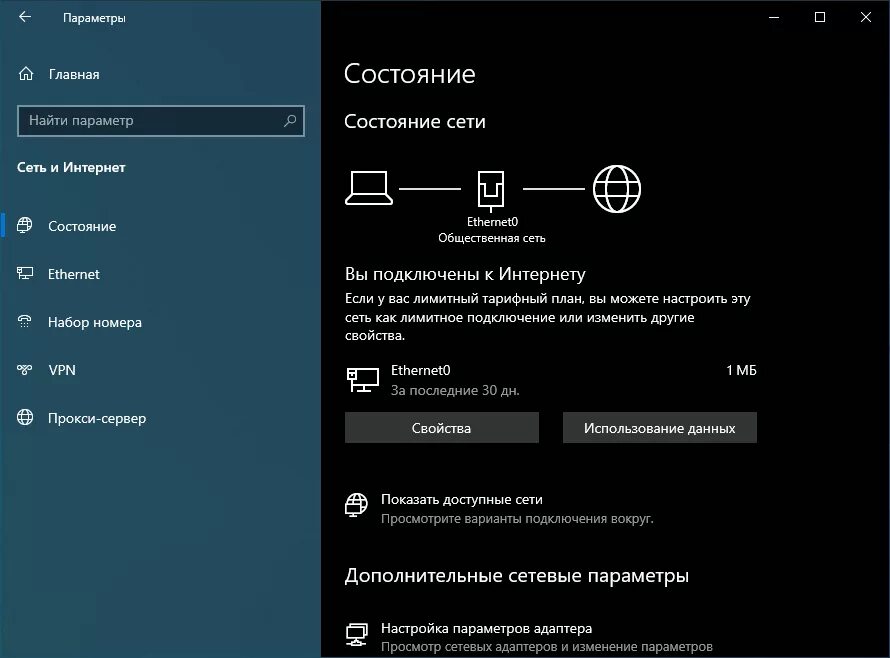Click the globe icon beside Состояние

tap(24, 225)
